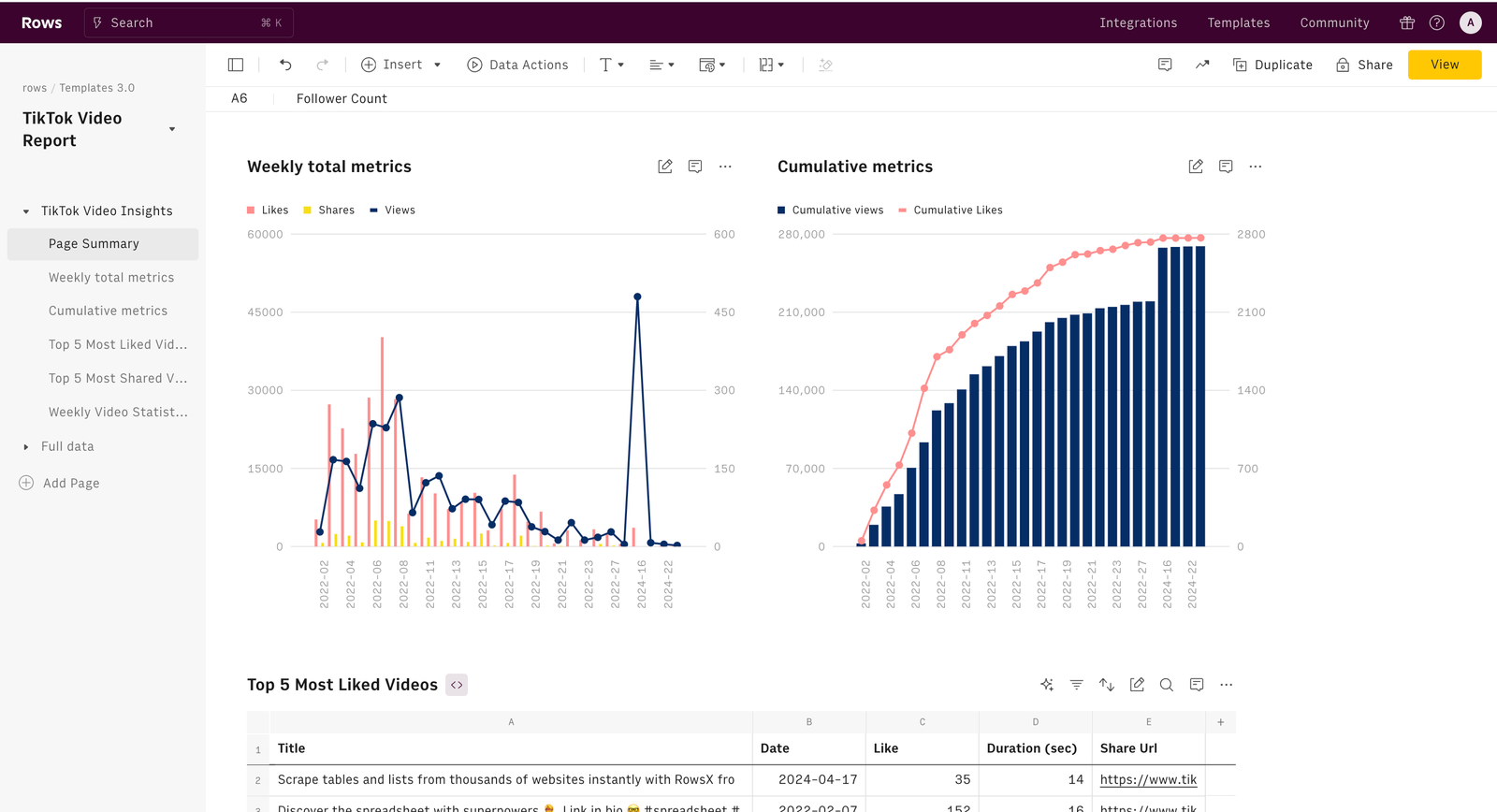Open the table filter icon
The width and height of the screenshot is (1497, 812).
[1077, 685]
